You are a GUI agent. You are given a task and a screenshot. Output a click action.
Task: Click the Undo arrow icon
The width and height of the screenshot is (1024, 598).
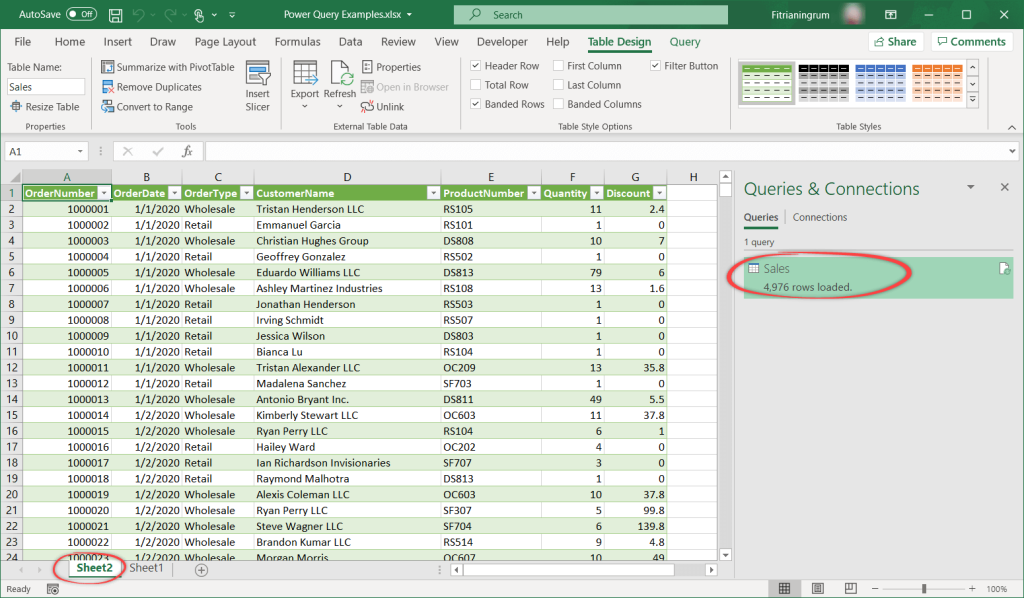[138, 15]
